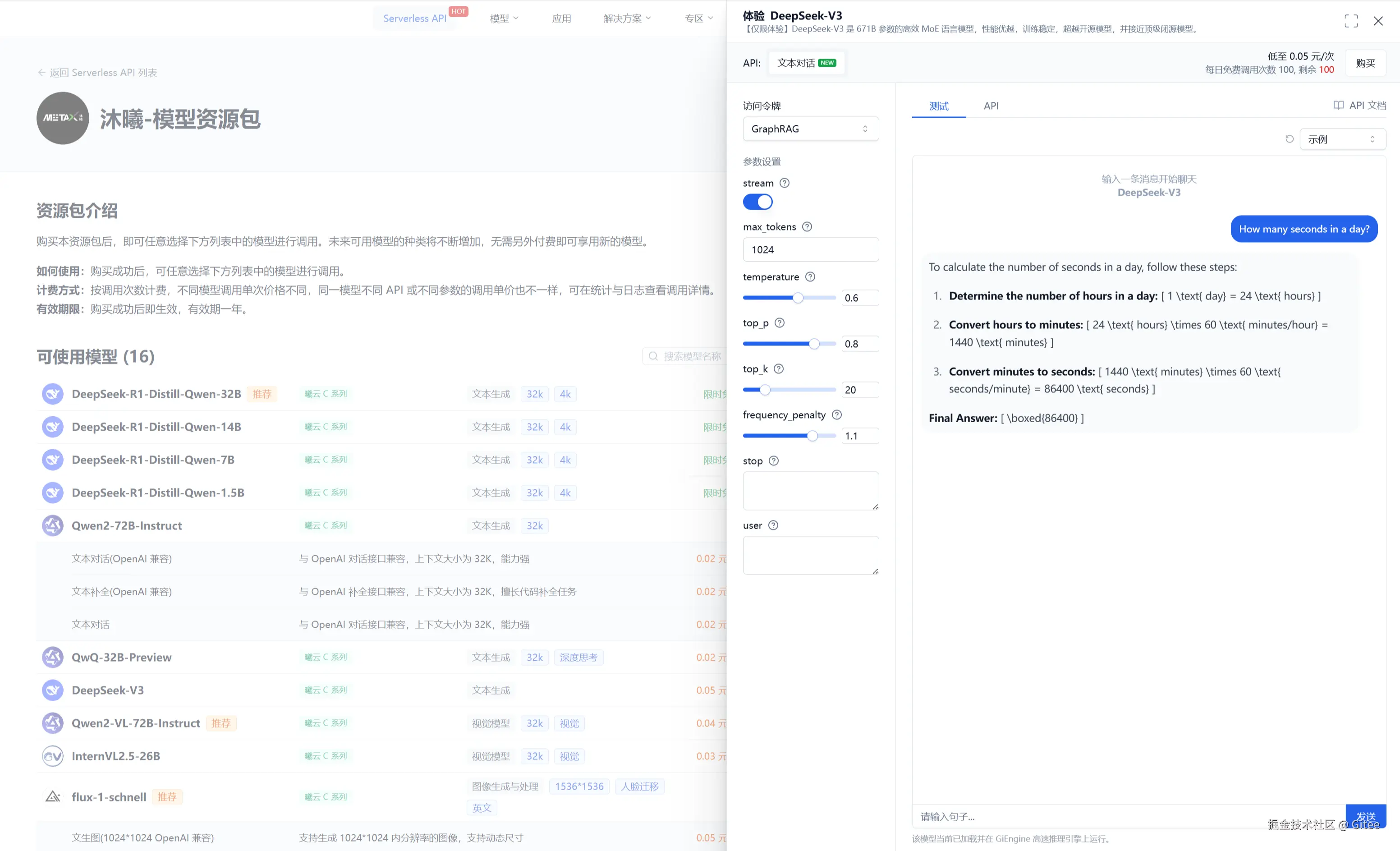Click the fullscreen expand icon in panel header
The image size is (1400, 851).
[1350, 21]
